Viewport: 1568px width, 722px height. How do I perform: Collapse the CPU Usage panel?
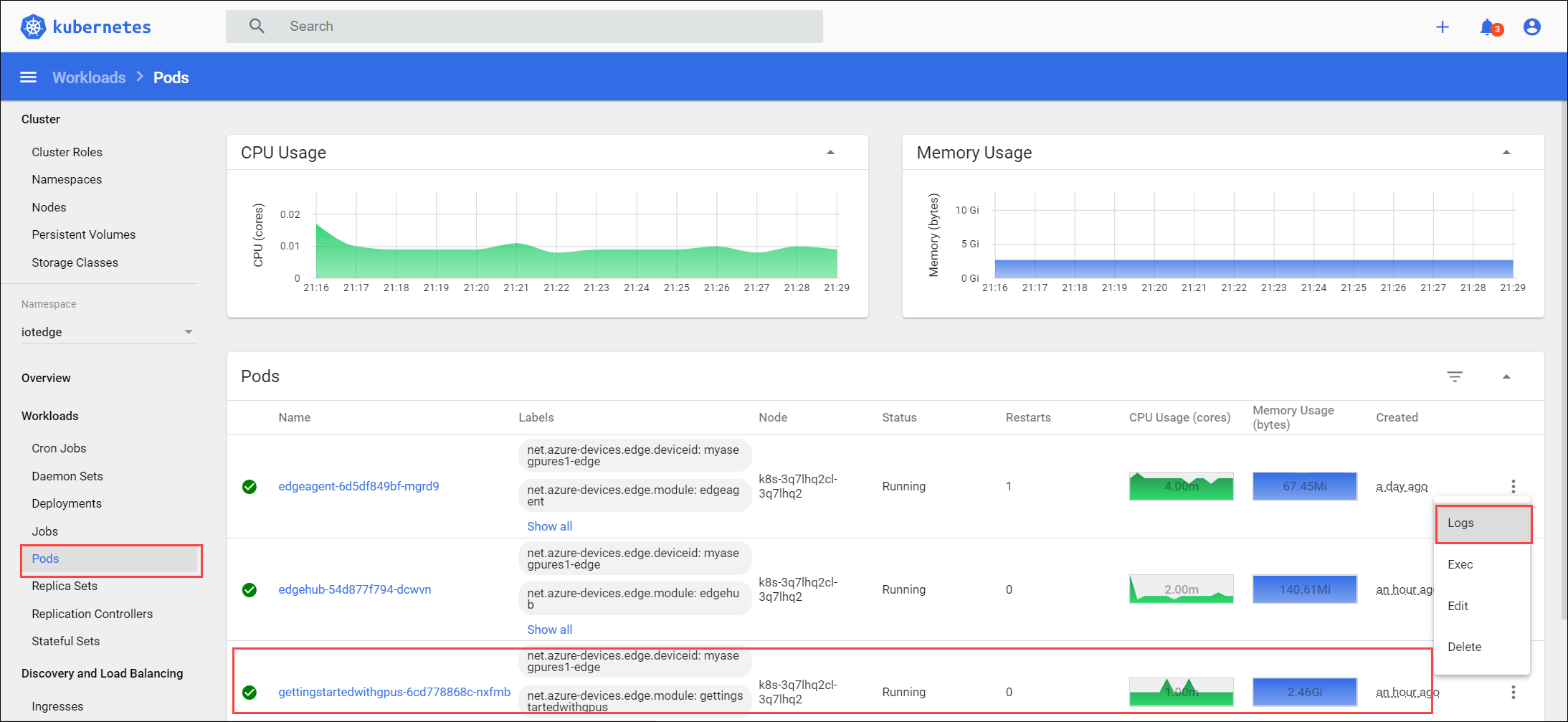[831, 152]
